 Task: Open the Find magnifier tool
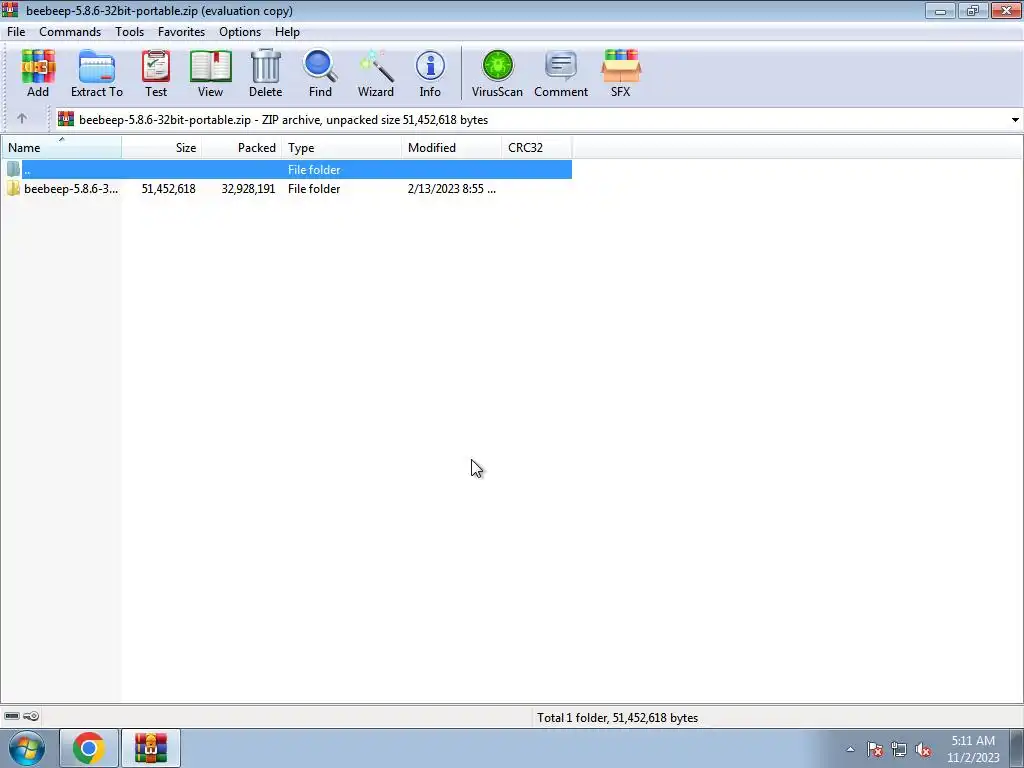pos(320,73)
